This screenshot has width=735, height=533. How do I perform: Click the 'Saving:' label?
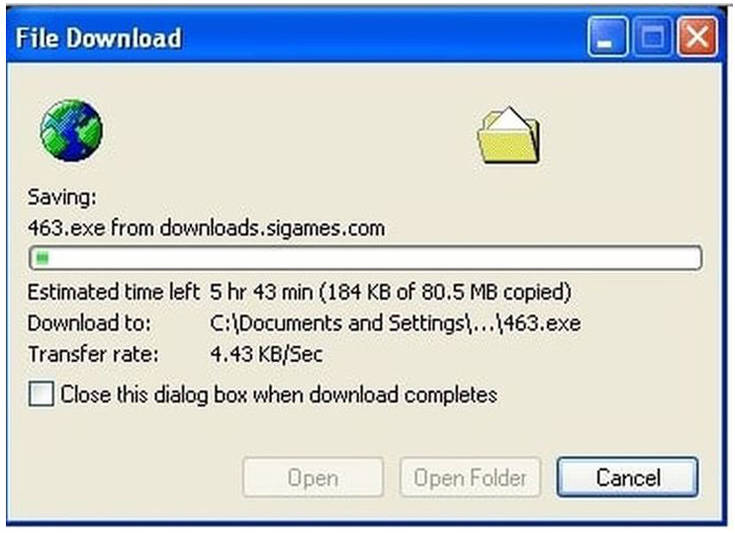pos(62,197)
